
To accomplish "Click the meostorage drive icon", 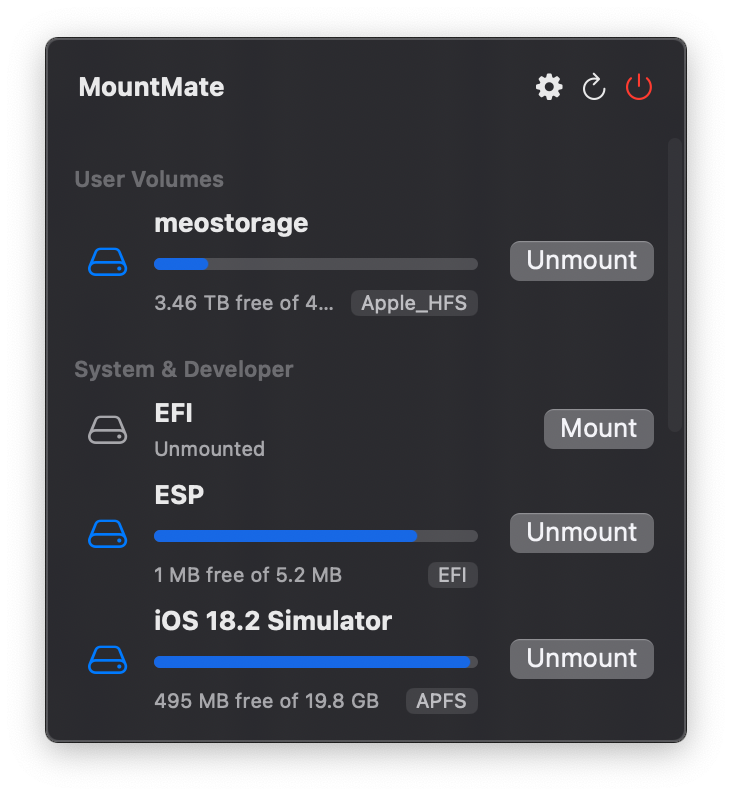I will (107, 262).
